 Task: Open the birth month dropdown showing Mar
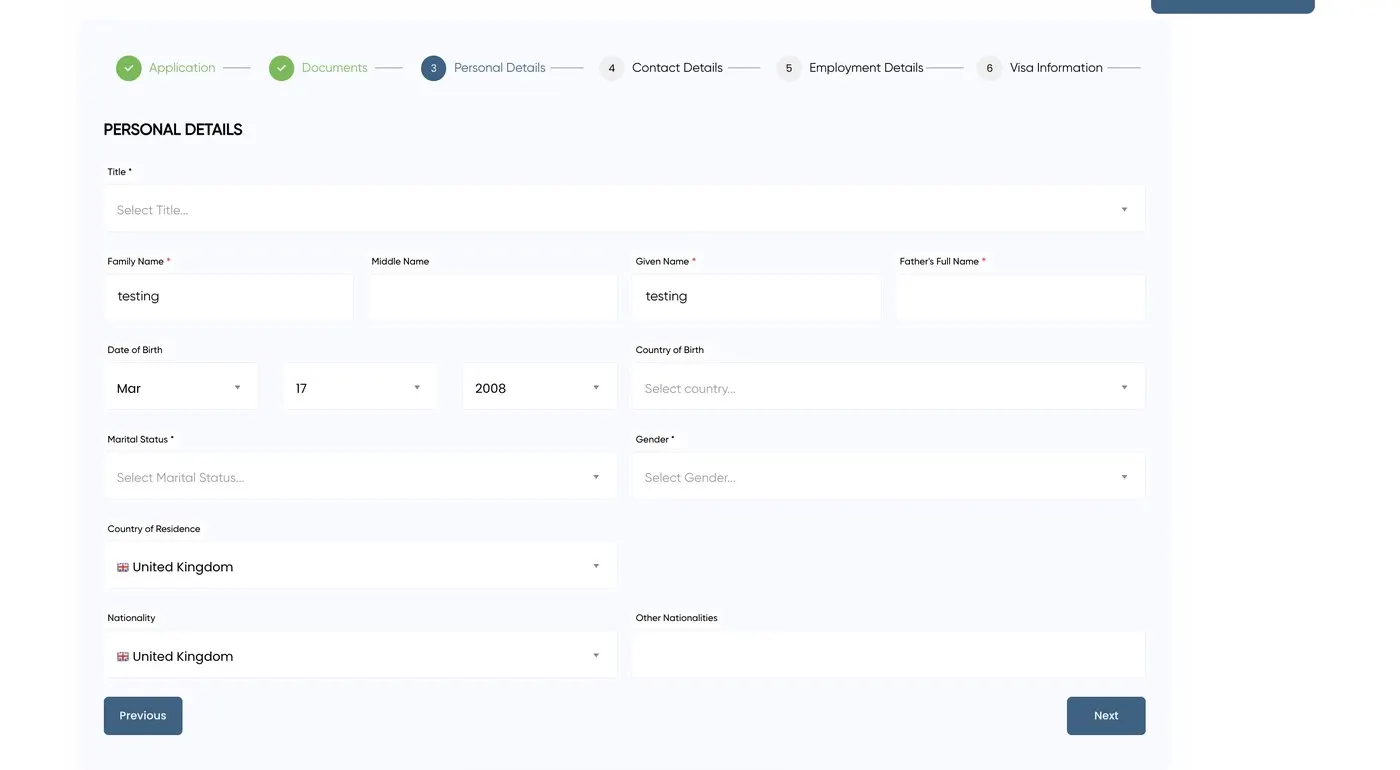181,388
